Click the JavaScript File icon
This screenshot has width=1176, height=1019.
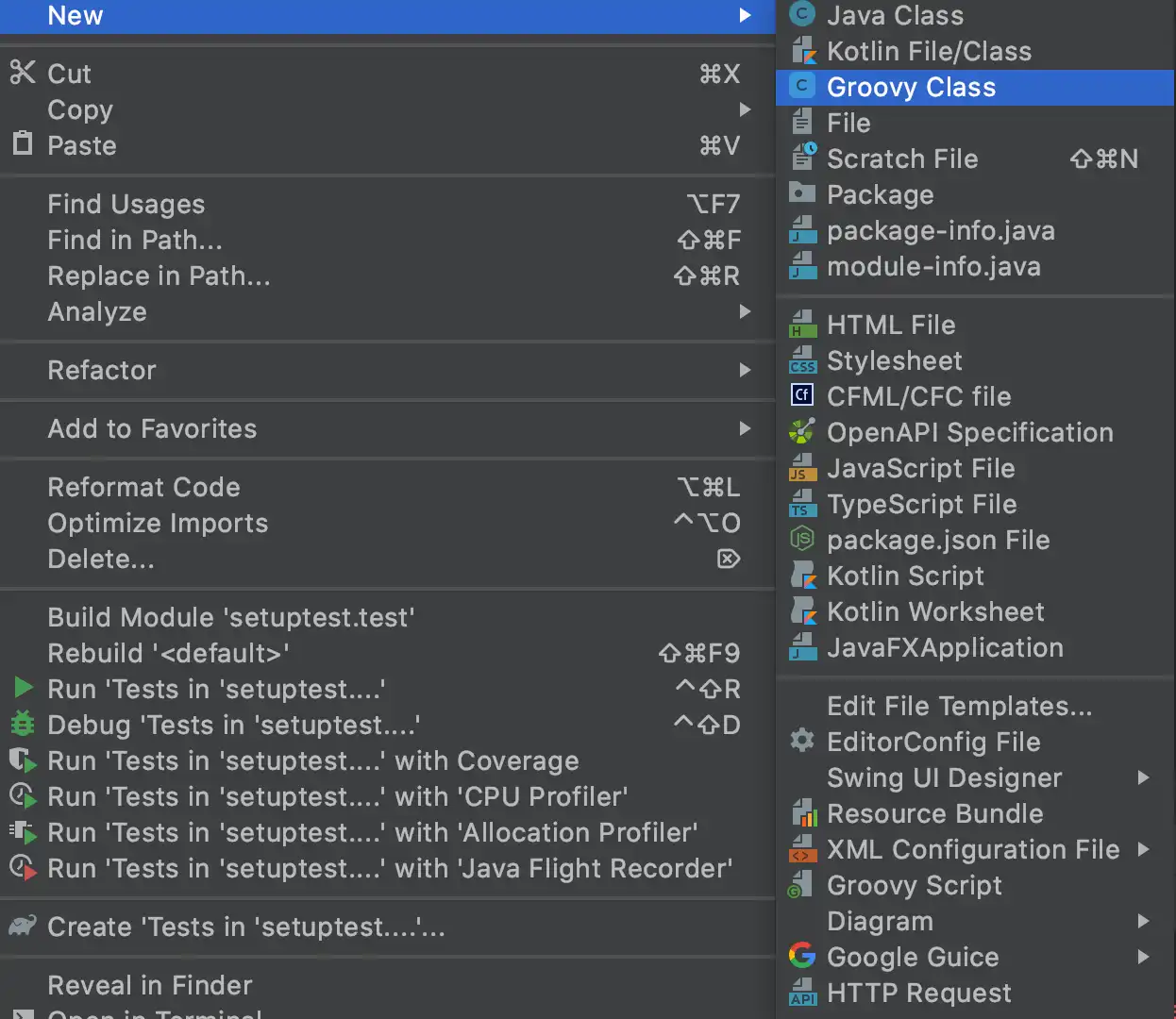pyautogui.click(x=802, y=468)
